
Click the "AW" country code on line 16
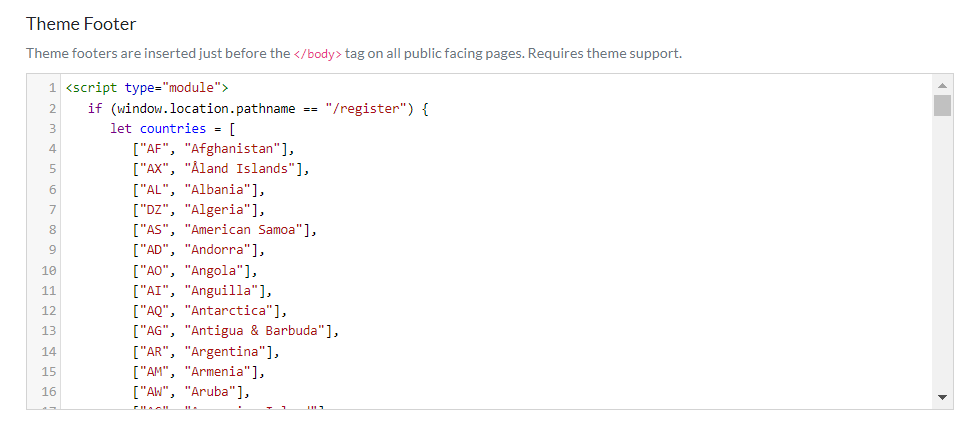click(153, 392)
